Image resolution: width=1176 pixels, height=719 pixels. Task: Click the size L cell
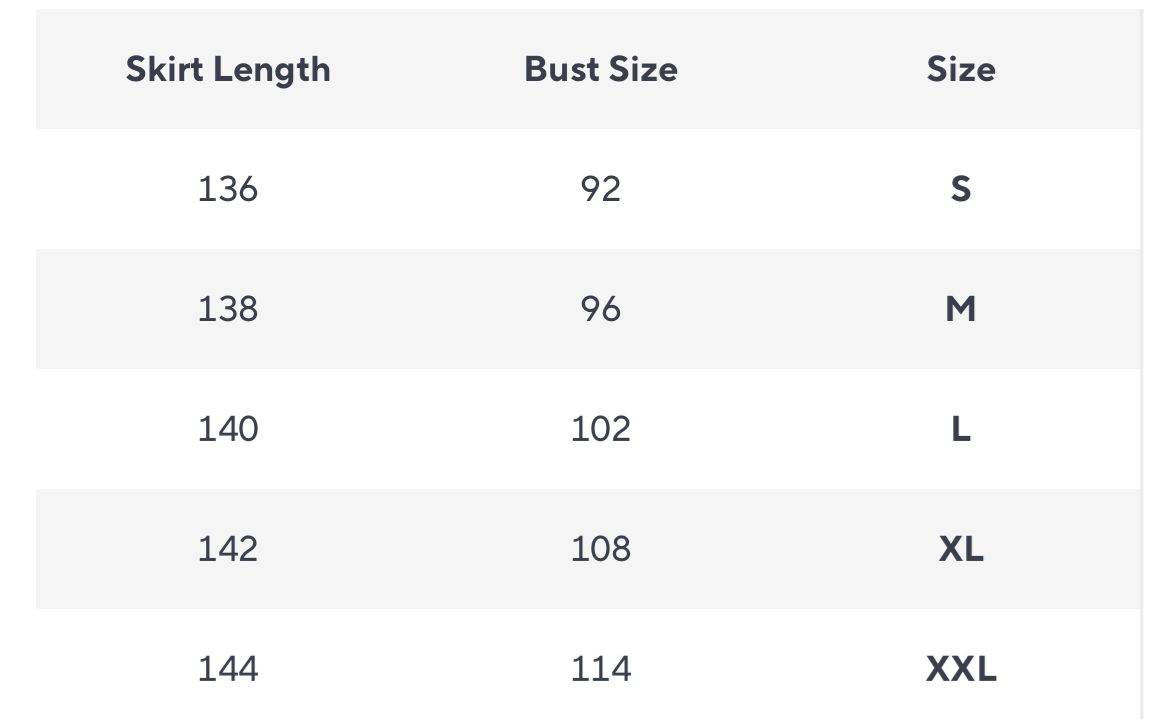coord(961,429)
